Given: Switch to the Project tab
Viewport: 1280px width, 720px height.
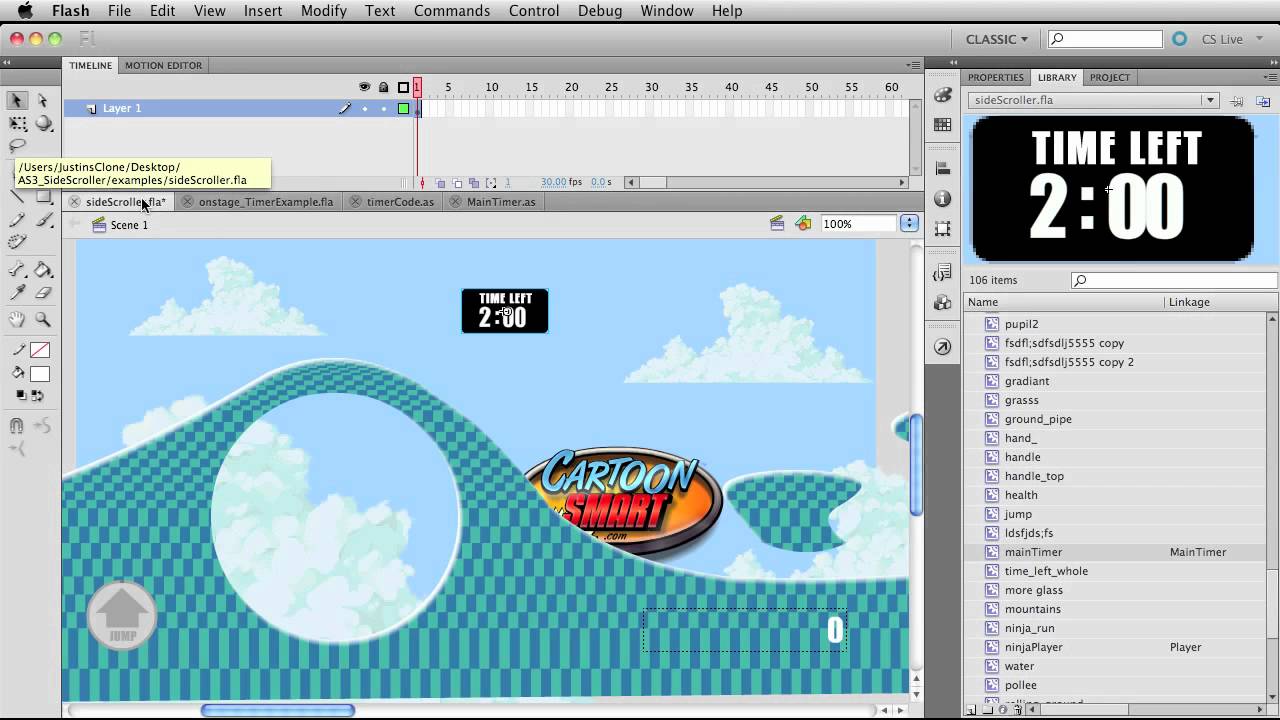Looking at the screenshot, I should [1110, 77].
